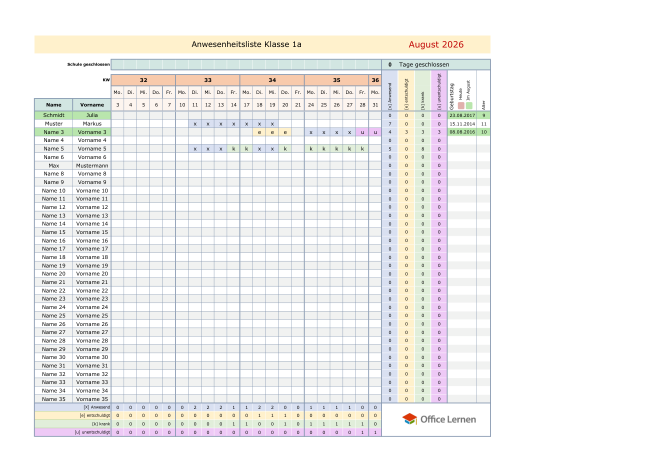Screen dimensions: 650x460
Task: Click the day 14 date header cell
Action: coord(233,105)
